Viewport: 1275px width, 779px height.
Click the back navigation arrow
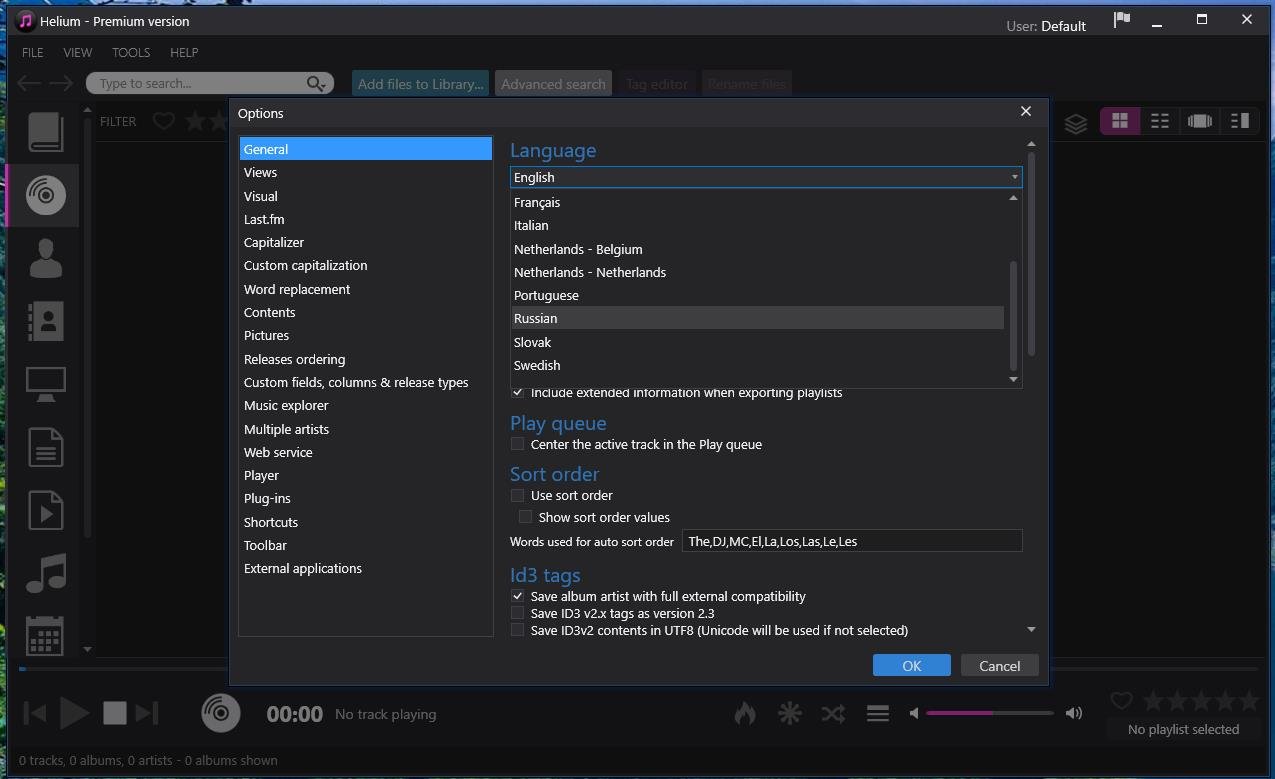29,84
